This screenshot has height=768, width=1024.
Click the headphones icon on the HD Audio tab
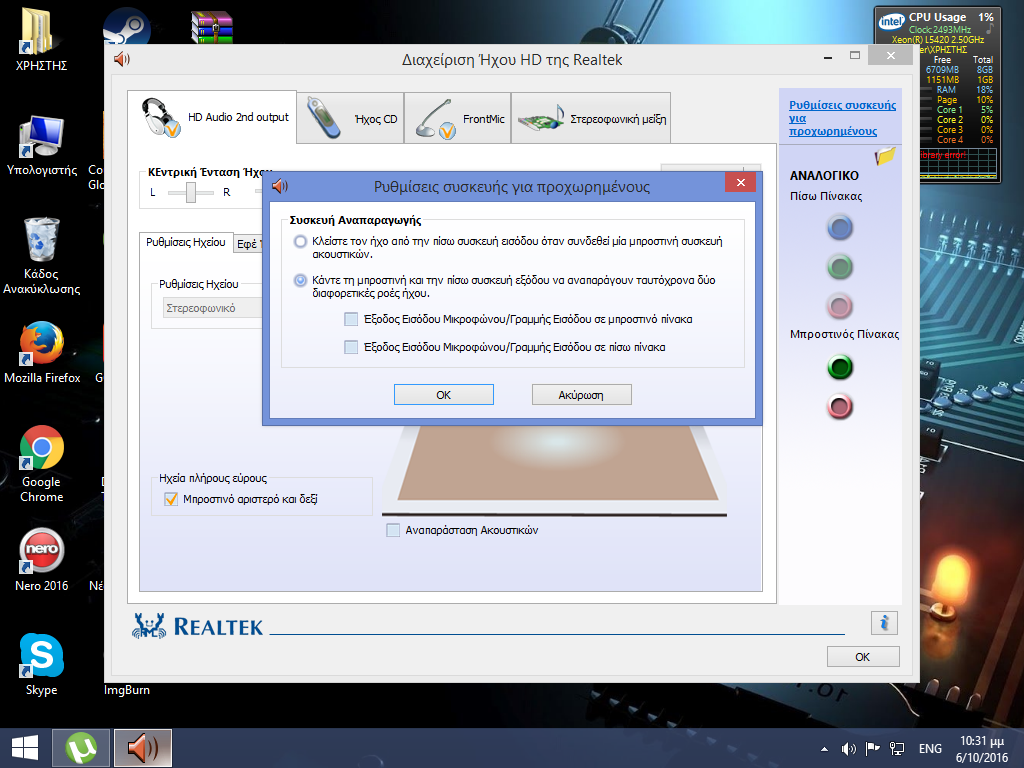(x=161, y=118)
